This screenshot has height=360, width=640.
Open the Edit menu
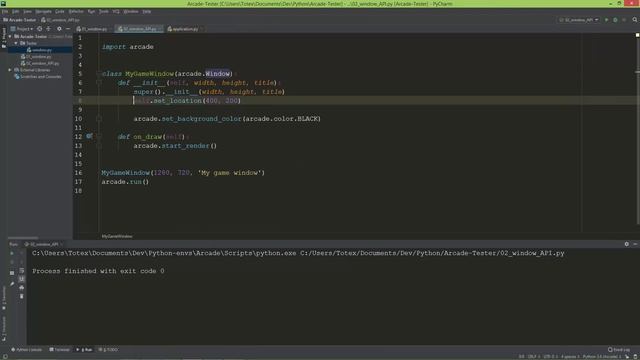pos(16,11)
